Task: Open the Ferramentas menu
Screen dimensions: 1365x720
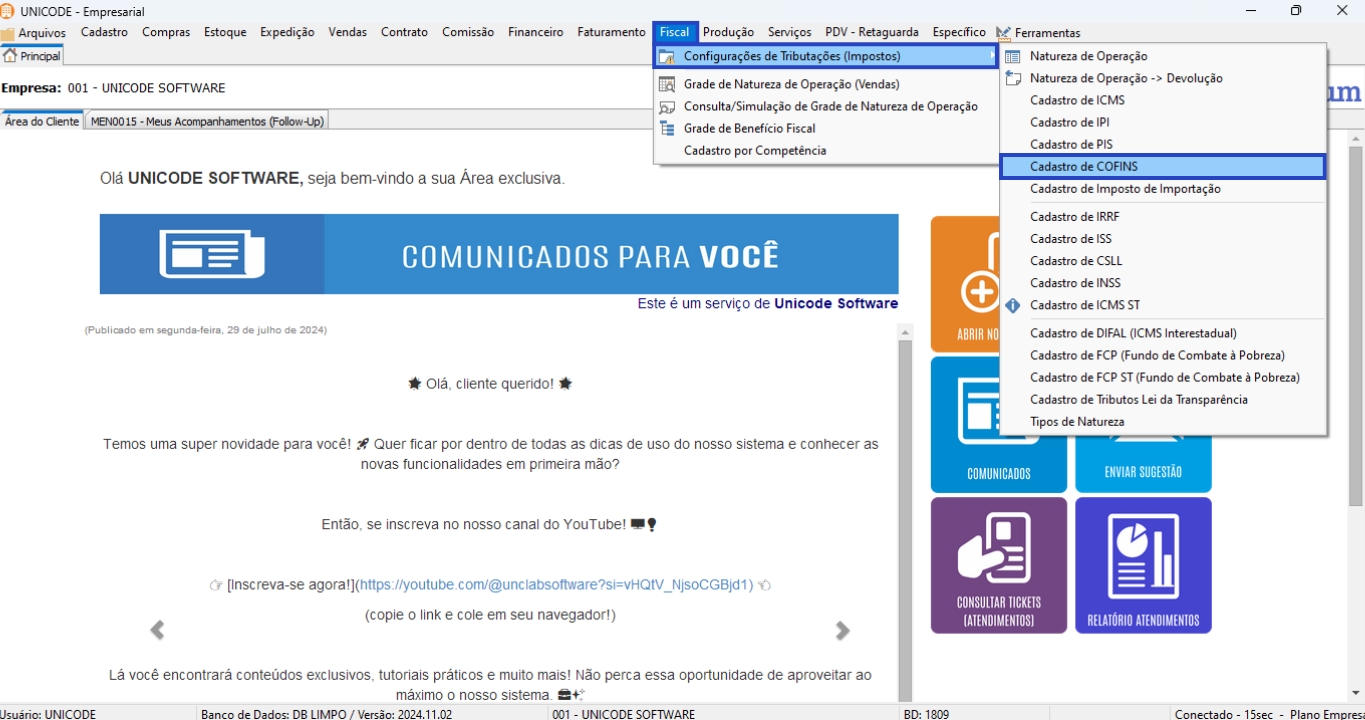Action: pos(1046,33)
